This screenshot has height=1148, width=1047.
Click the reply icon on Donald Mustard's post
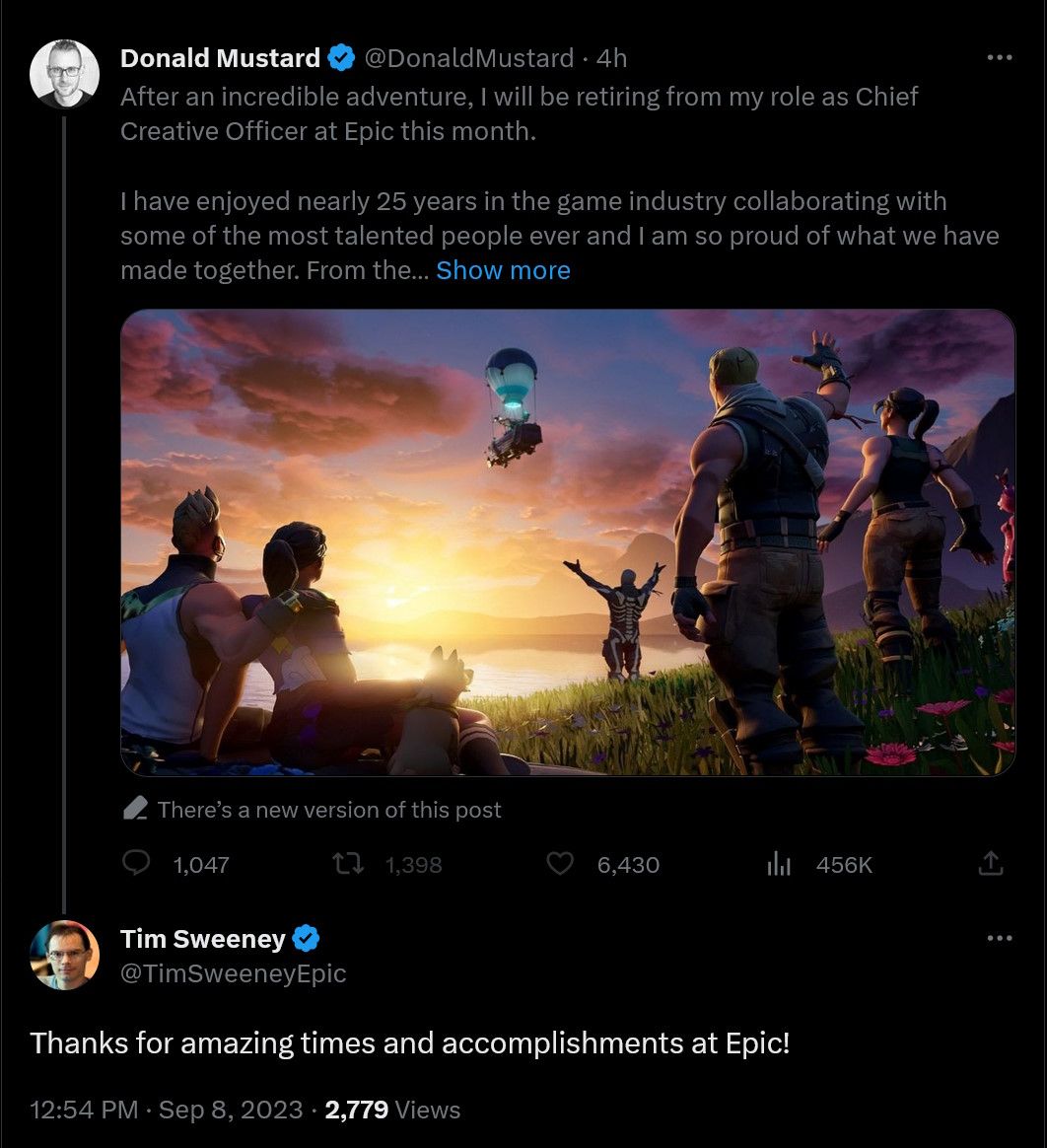point(136,864)
